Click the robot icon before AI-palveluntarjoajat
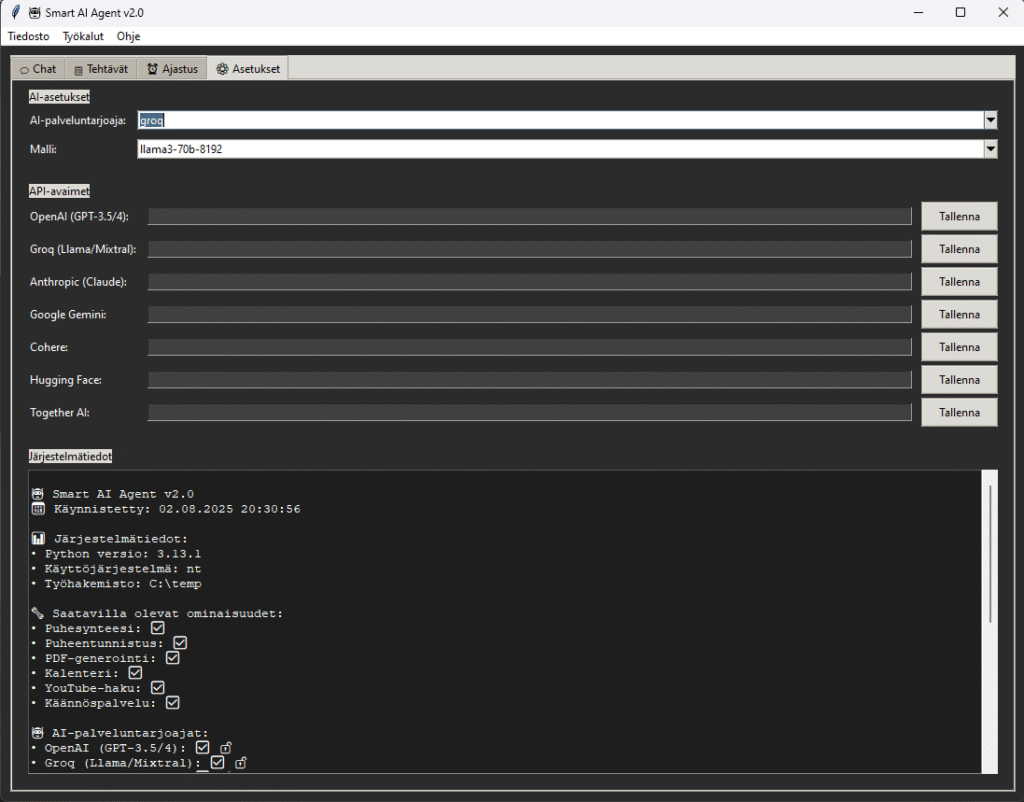 tap(38, 732)
